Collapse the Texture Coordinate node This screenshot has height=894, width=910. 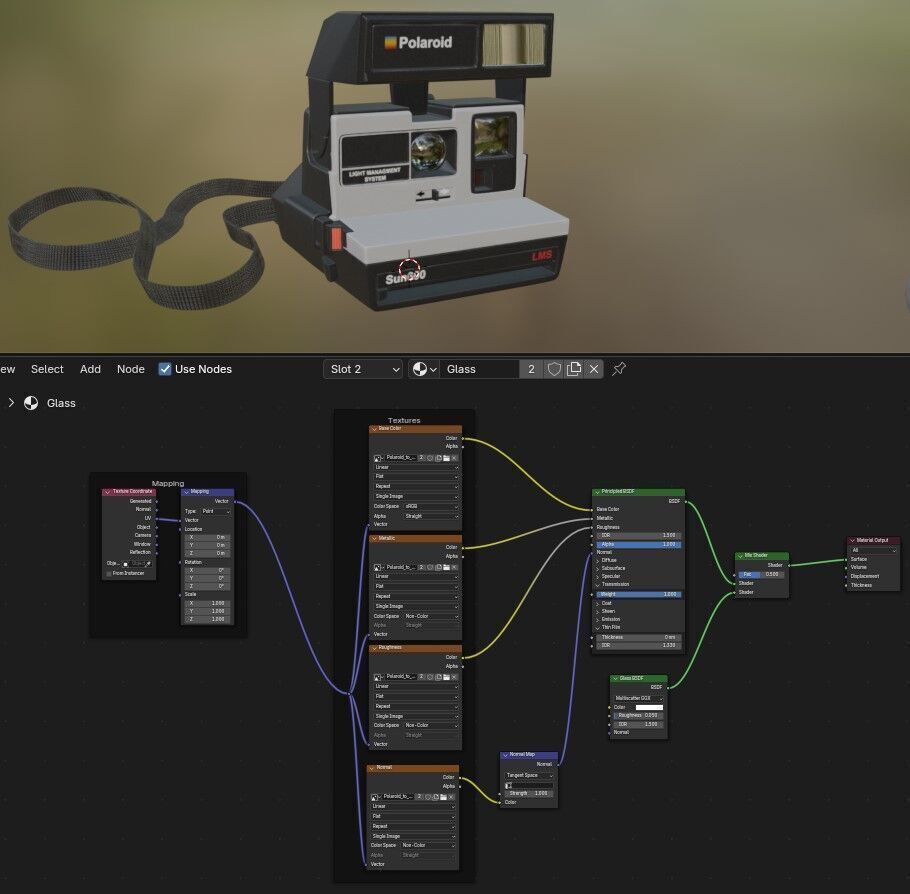(107, 492)
